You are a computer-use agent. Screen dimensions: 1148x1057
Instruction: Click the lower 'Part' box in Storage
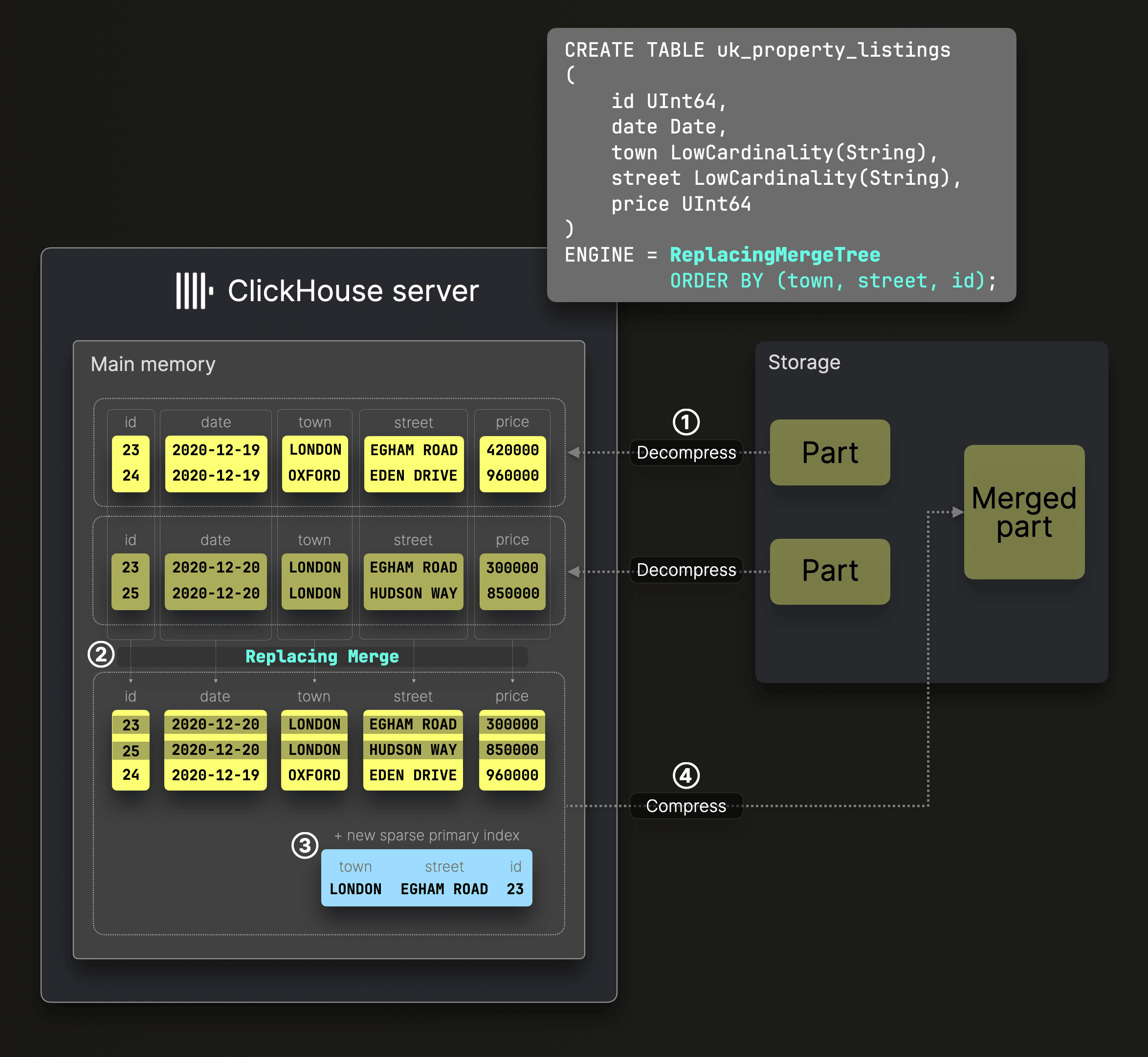pos(829,571)
